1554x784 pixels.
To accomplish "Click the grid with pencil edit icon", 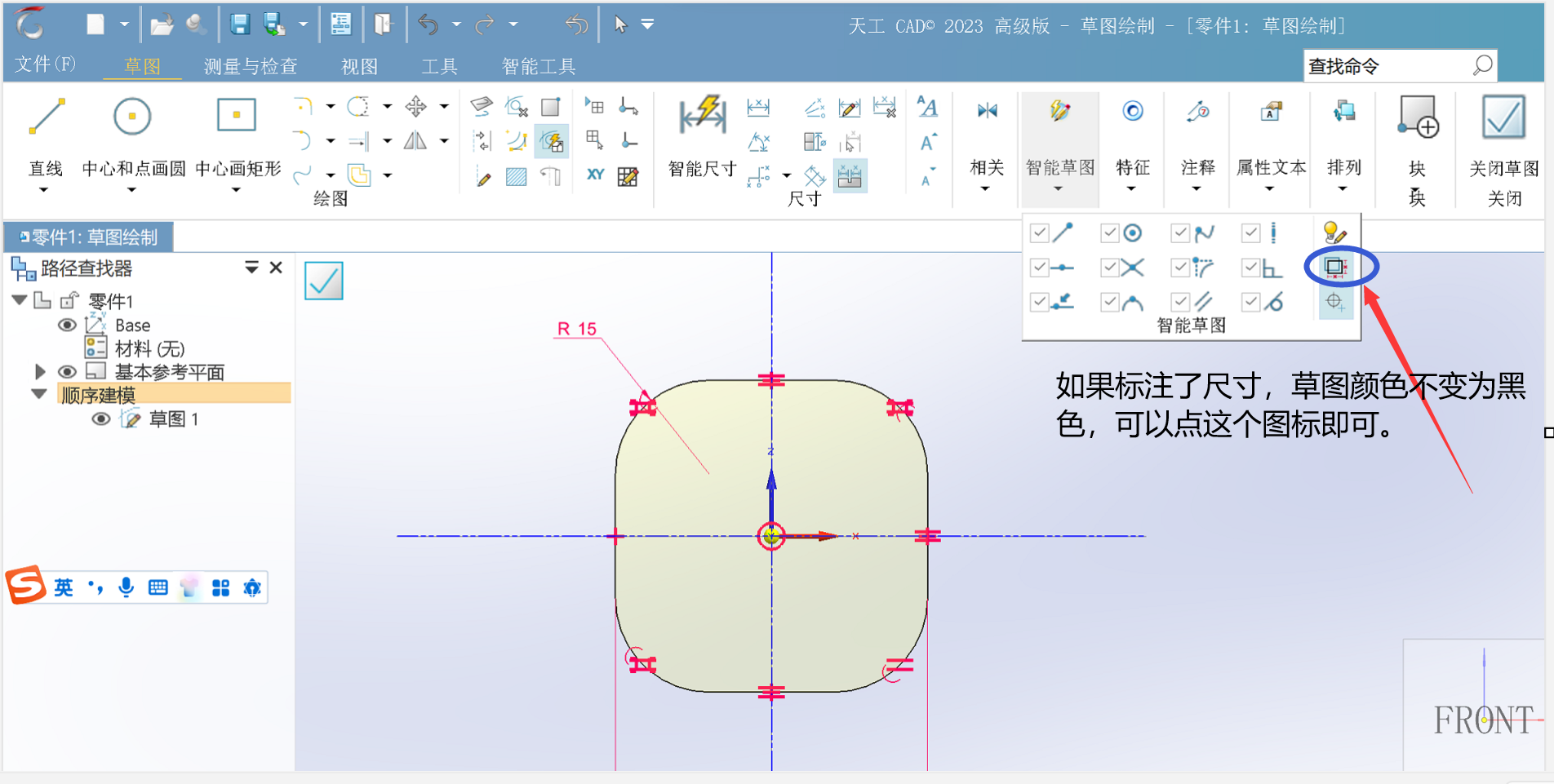I will tap(628, 176).
